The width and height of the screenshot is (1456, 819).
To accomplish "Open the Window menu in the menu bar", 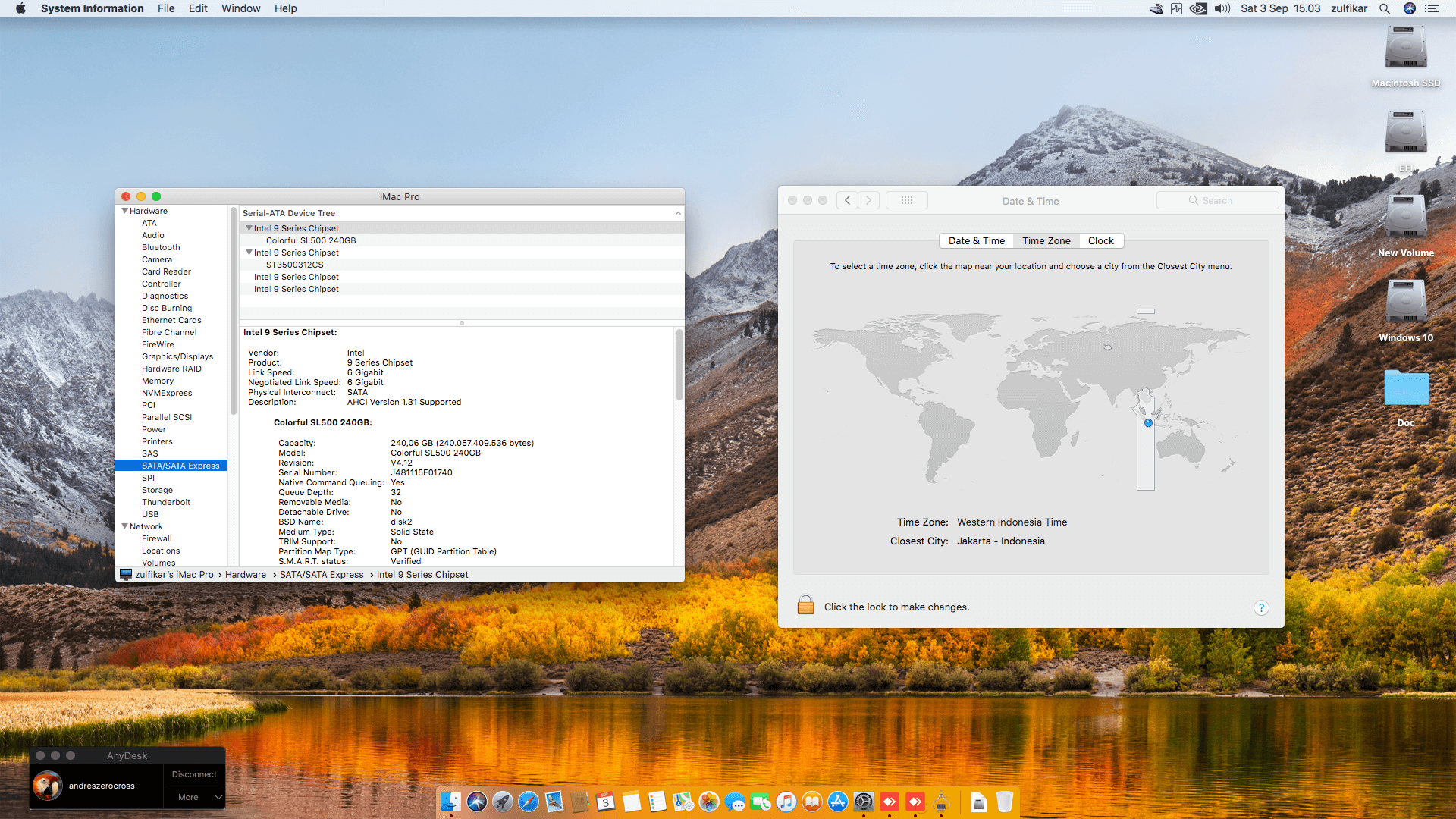I will pos(240,8).
